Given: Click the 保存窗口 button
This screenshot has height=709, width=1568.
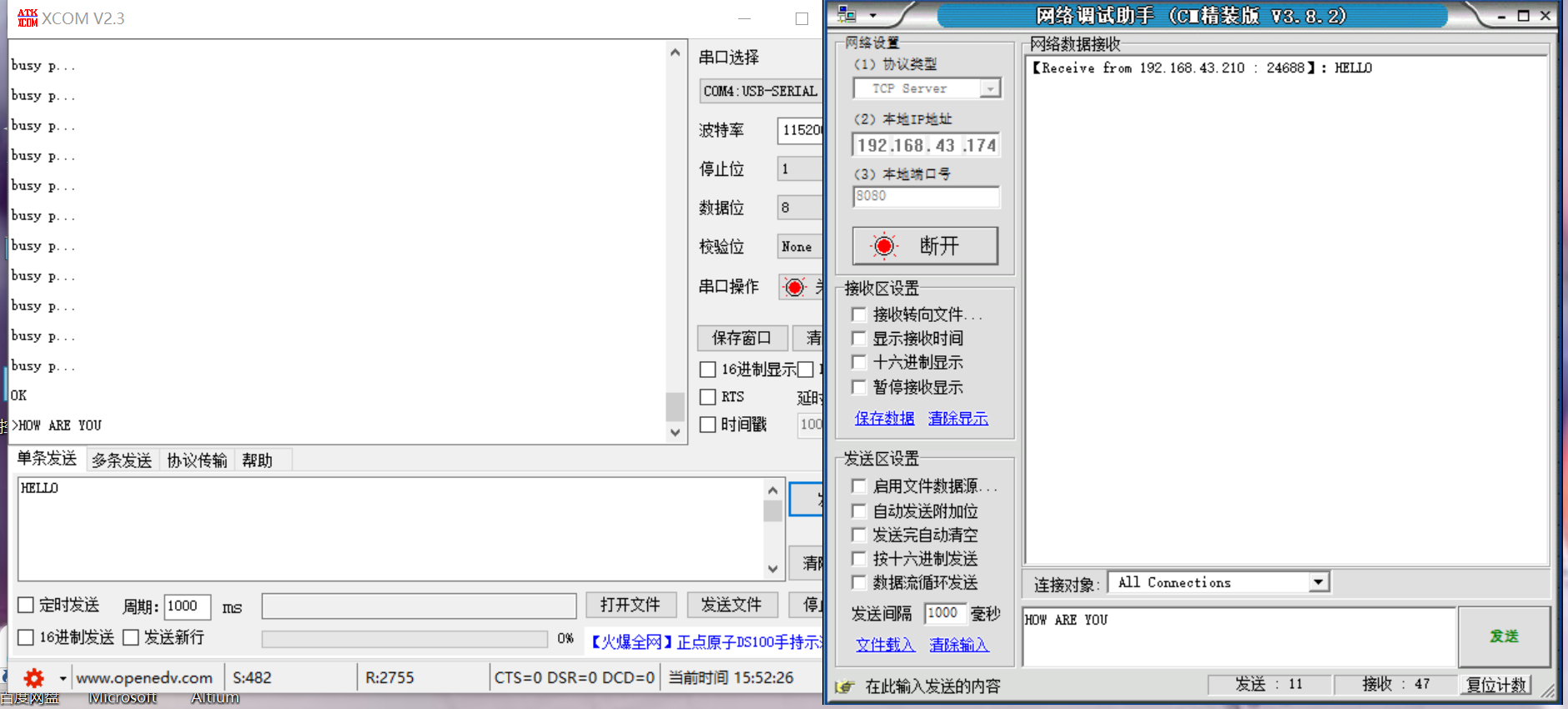Looking at the screenshot, I should (x=741, y=338).
